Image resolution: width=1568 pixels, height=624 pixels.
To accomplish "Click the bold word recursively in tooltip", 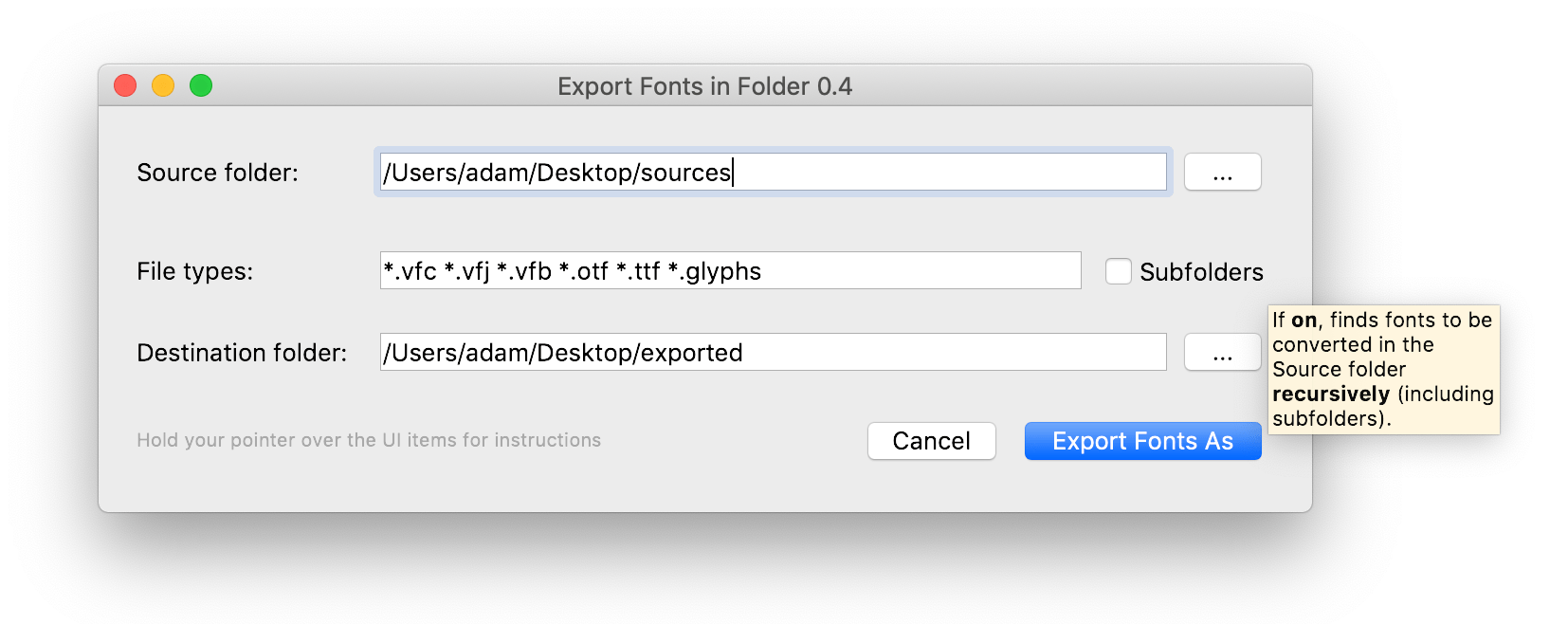I will (x=1331, y=394).
